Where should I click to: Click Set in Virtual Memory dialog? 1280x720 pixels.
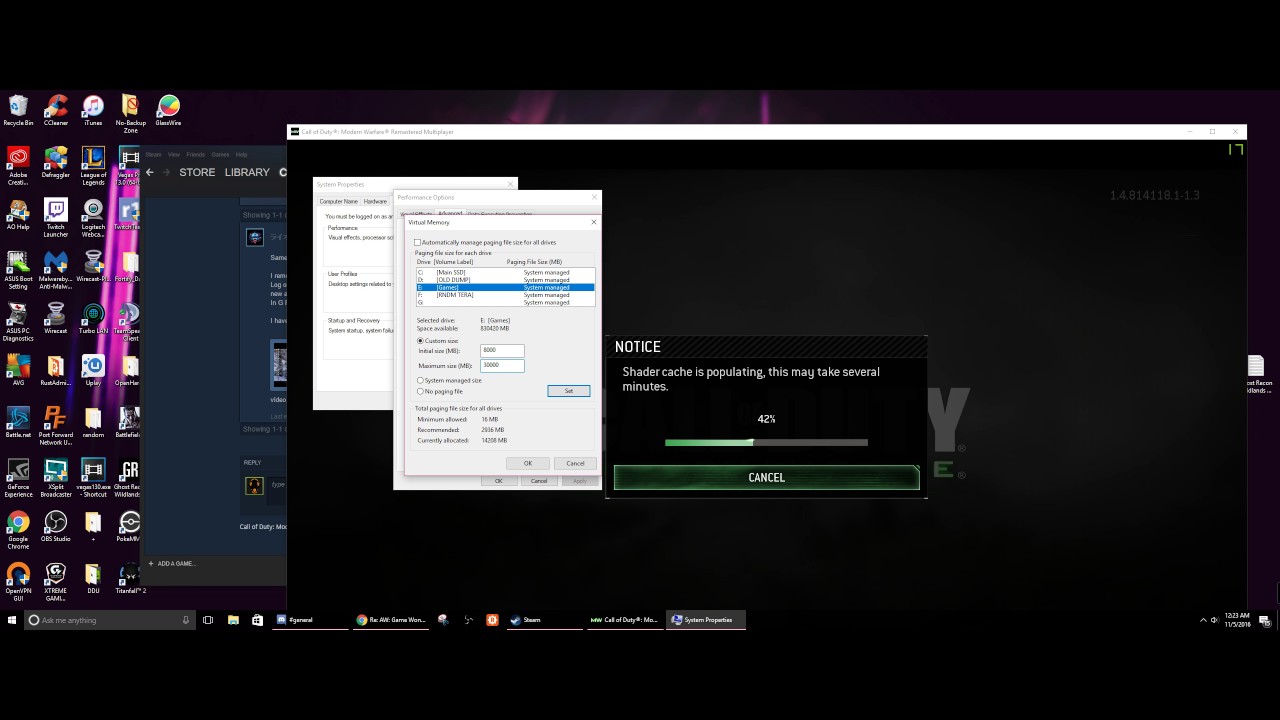point(569,391)
